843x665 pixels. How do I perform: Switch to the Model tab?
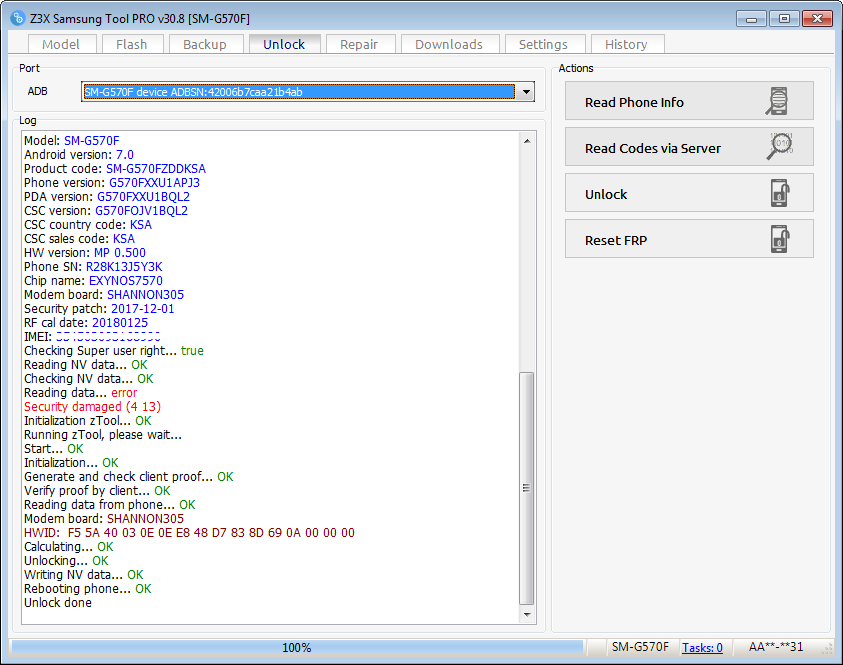(61, 45)
